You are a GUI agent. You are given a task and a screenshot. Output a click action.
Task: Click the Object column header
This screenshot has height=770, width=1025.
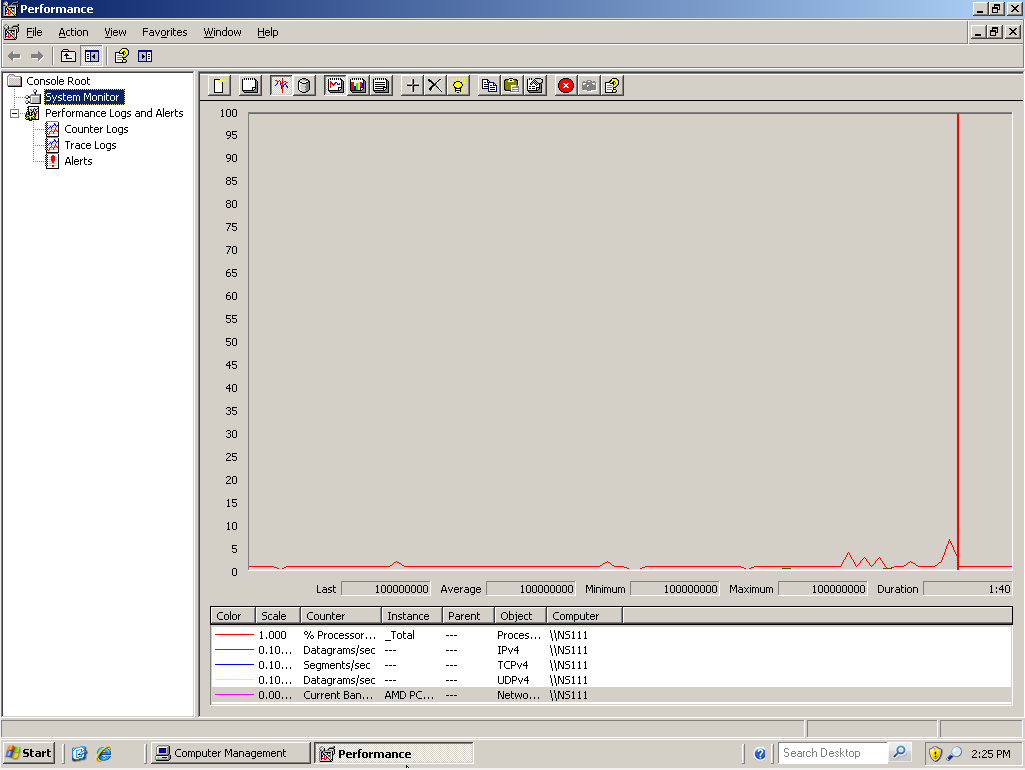[x=520, y=616]
